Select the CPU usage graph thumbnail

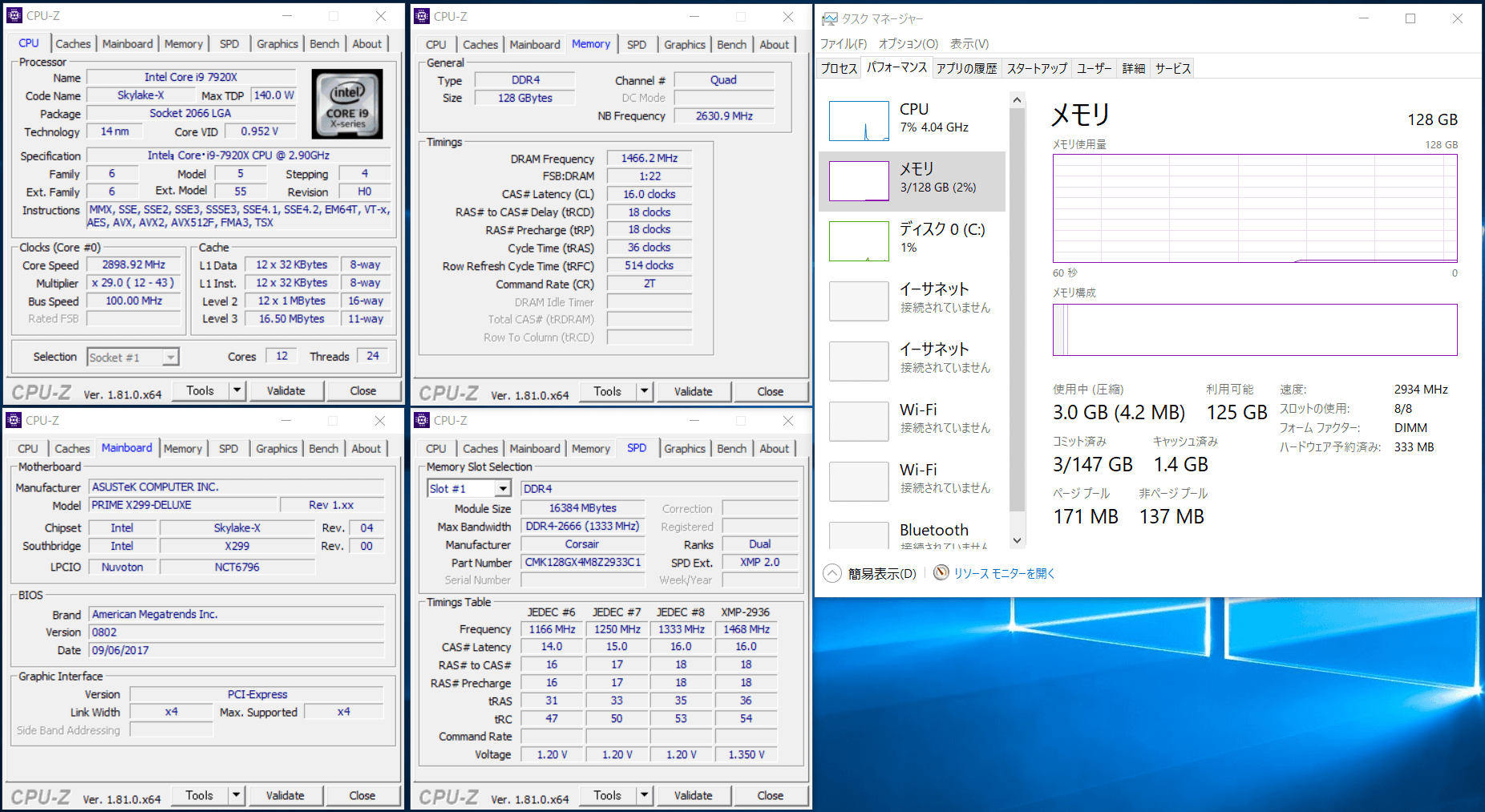coord(859,121)
